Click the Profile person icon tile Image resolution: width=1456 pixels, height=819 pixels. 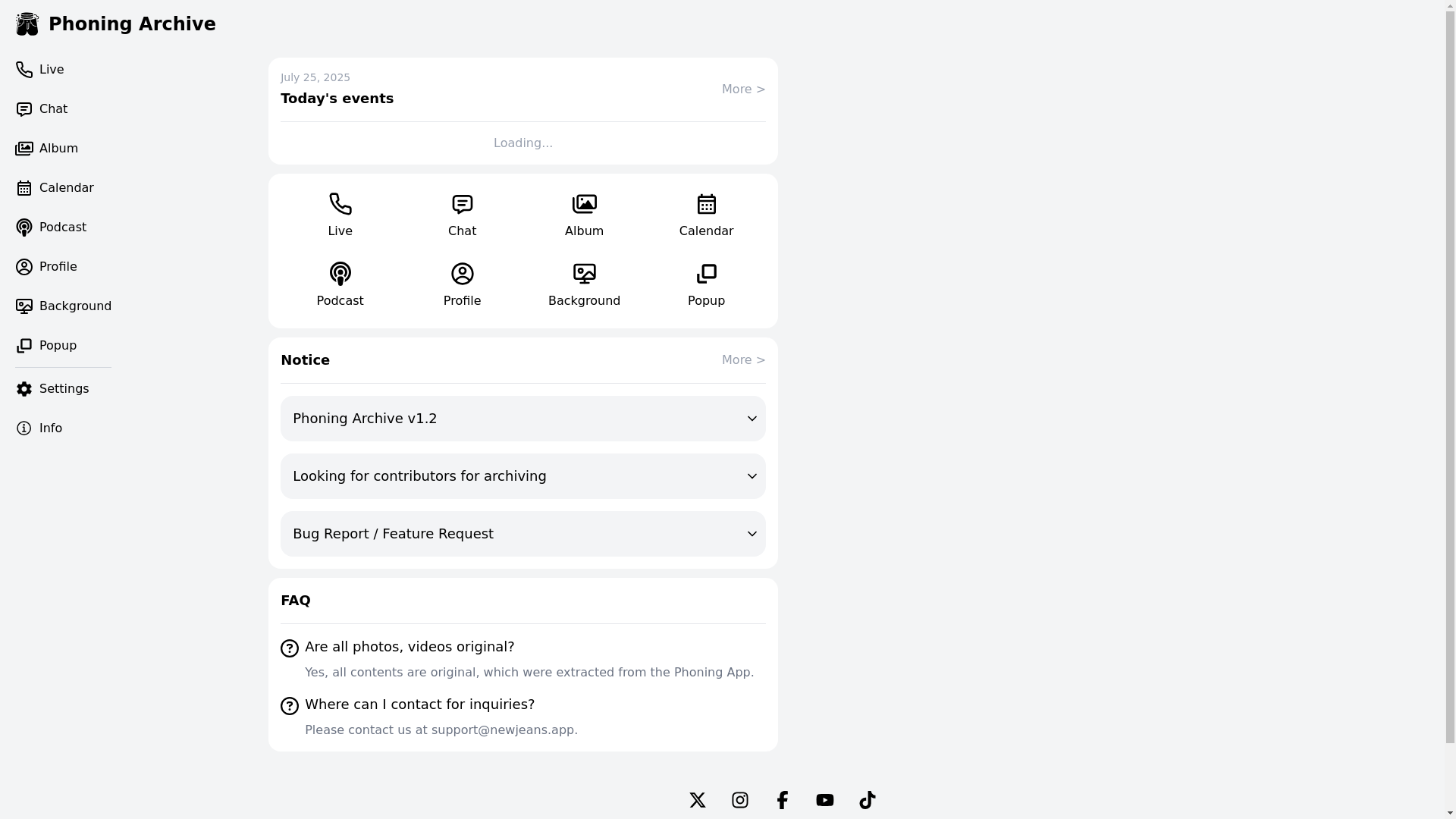[x=463, y=285]
